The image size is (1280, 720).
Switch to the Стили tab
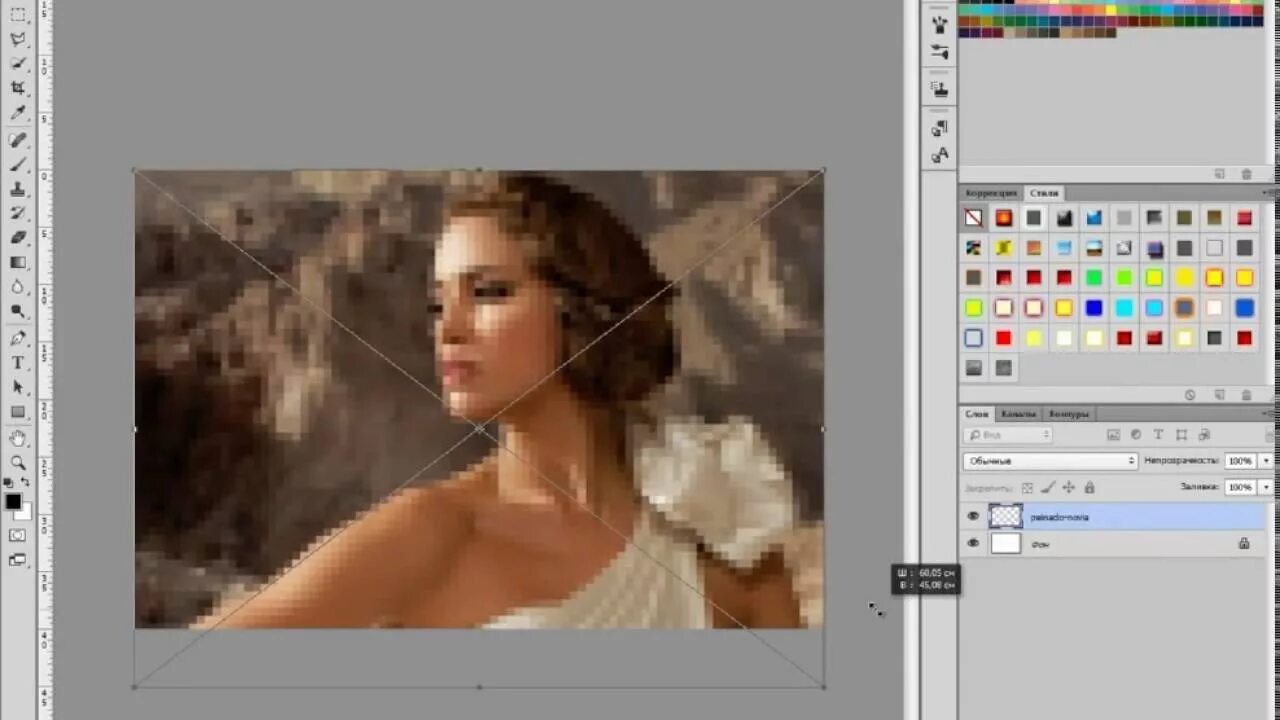pyautogui.click(x=1044, y=193)
